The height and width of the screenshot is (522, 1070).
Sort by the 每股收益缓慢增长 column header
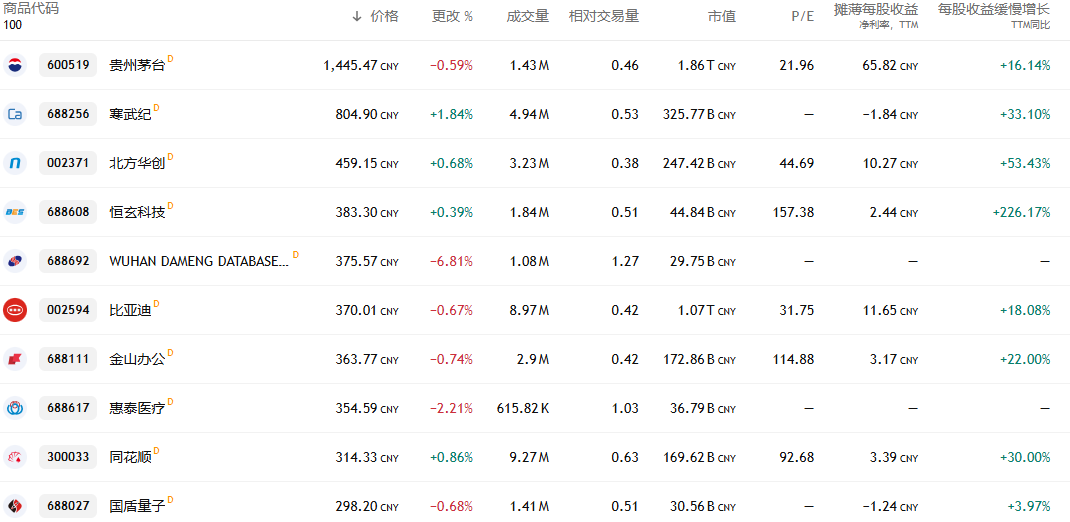tap(994, 10)
